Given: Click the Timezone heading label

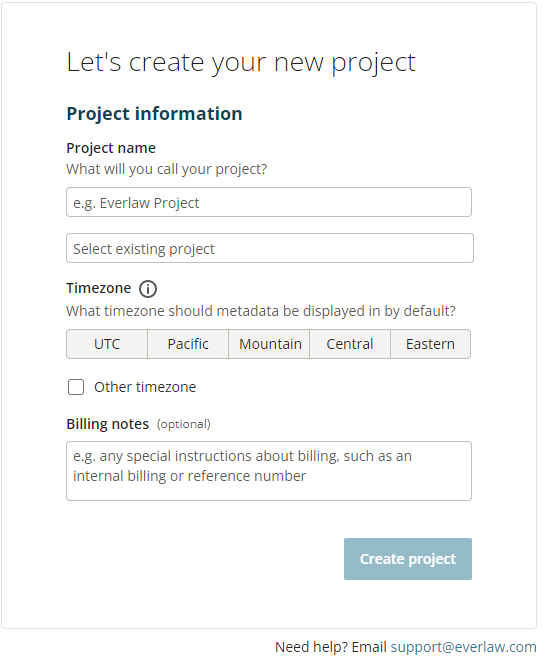Looking at the screenshot, I should click(x=99, y=288).
